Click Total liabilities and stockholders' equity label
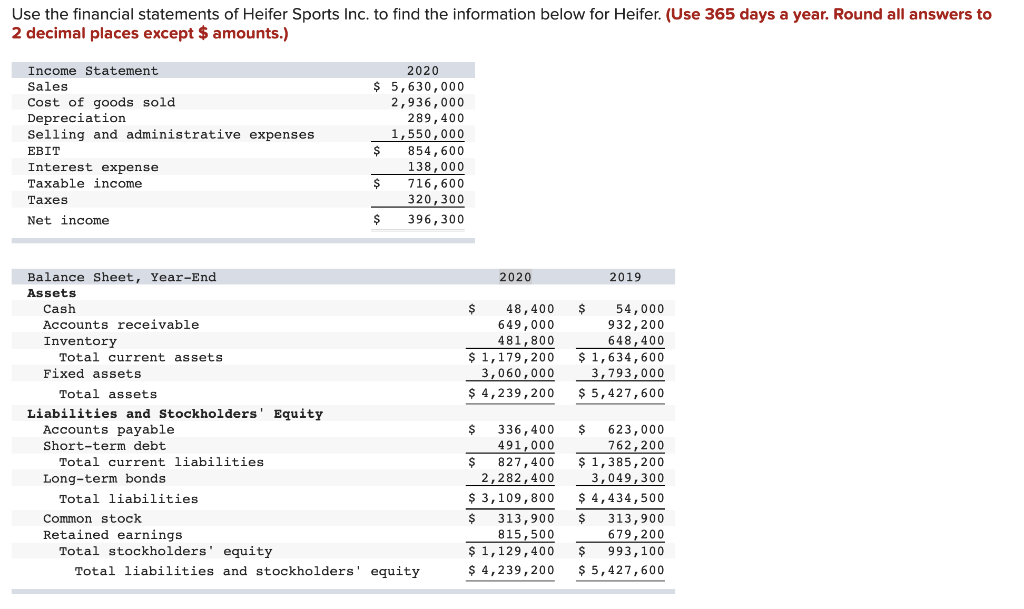Image resolution: width=1024 pixels, height=609 pixels. point(247,571)
